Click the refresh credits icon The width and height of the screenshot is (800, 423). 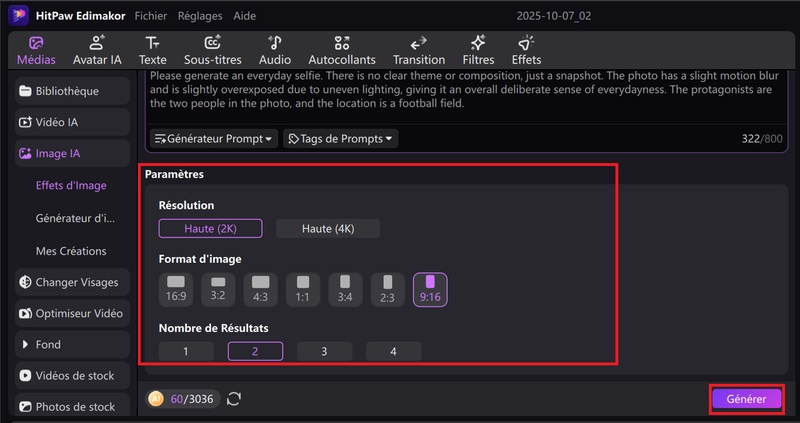tap(234, 399)
